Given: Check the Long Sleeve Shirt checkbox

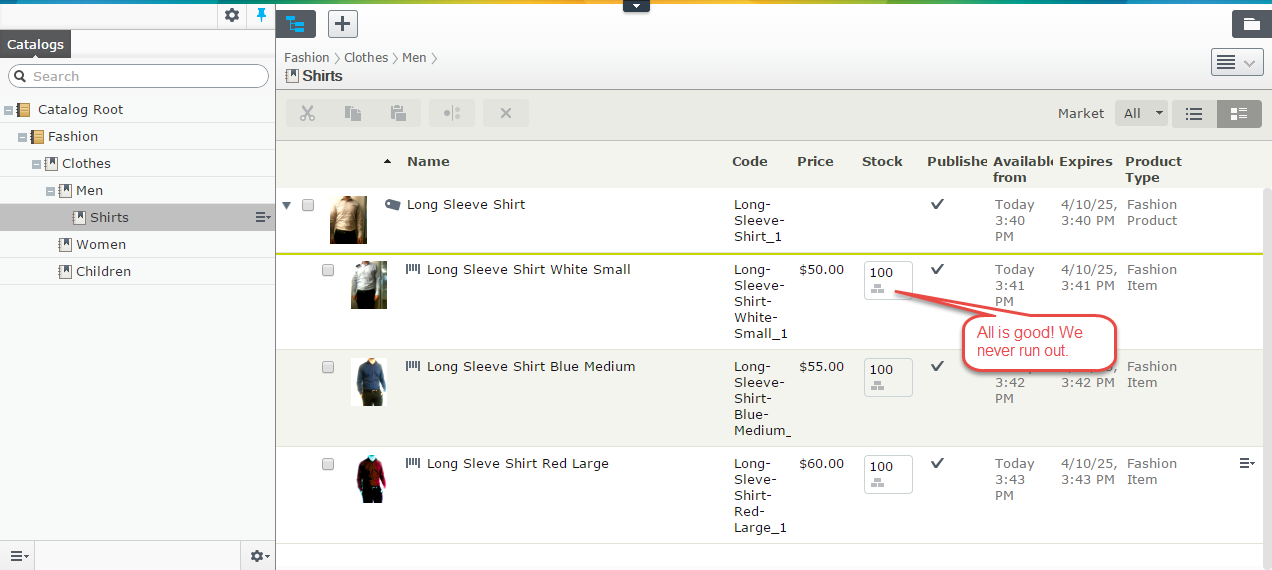Looking at the screenshot, I should coord(308,205).
